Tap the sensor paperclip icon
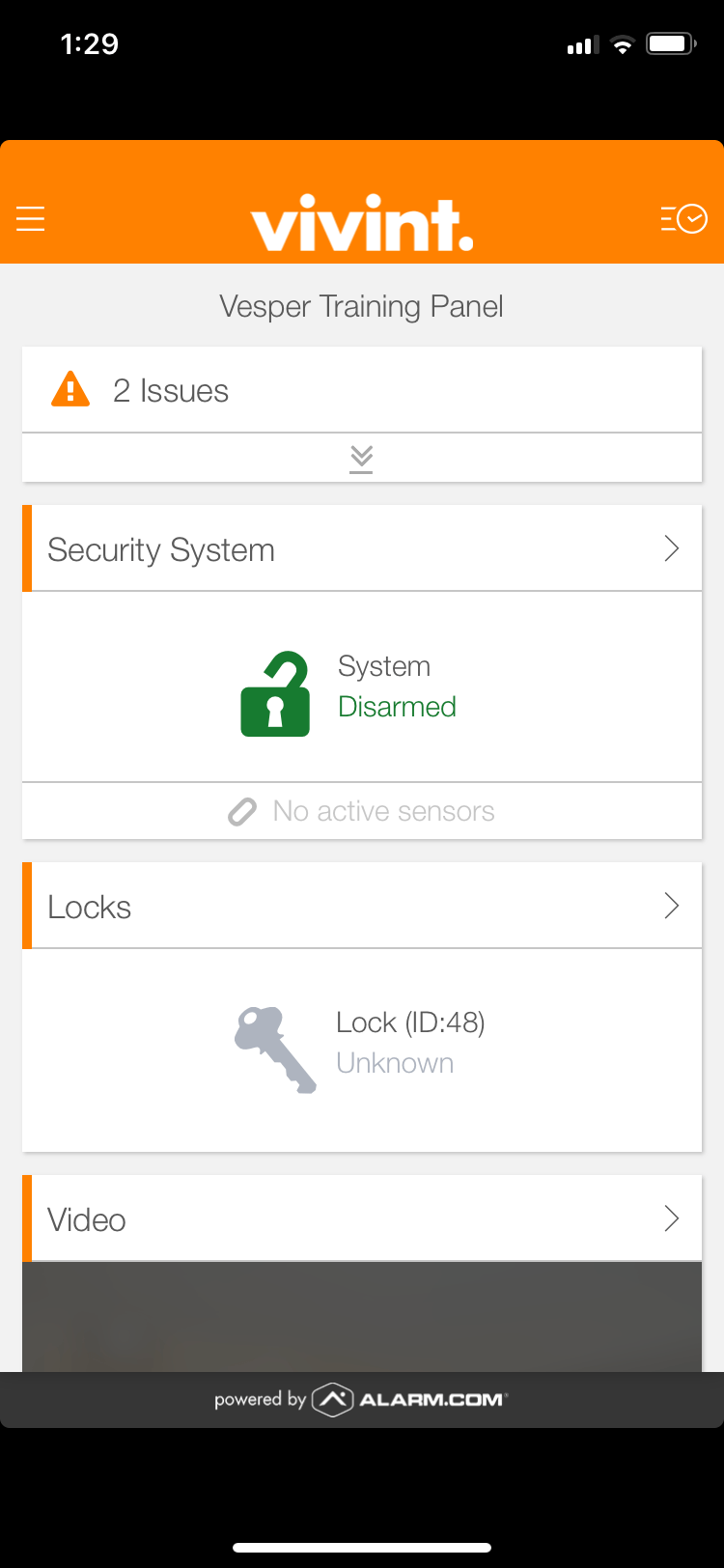 (241, 811)
